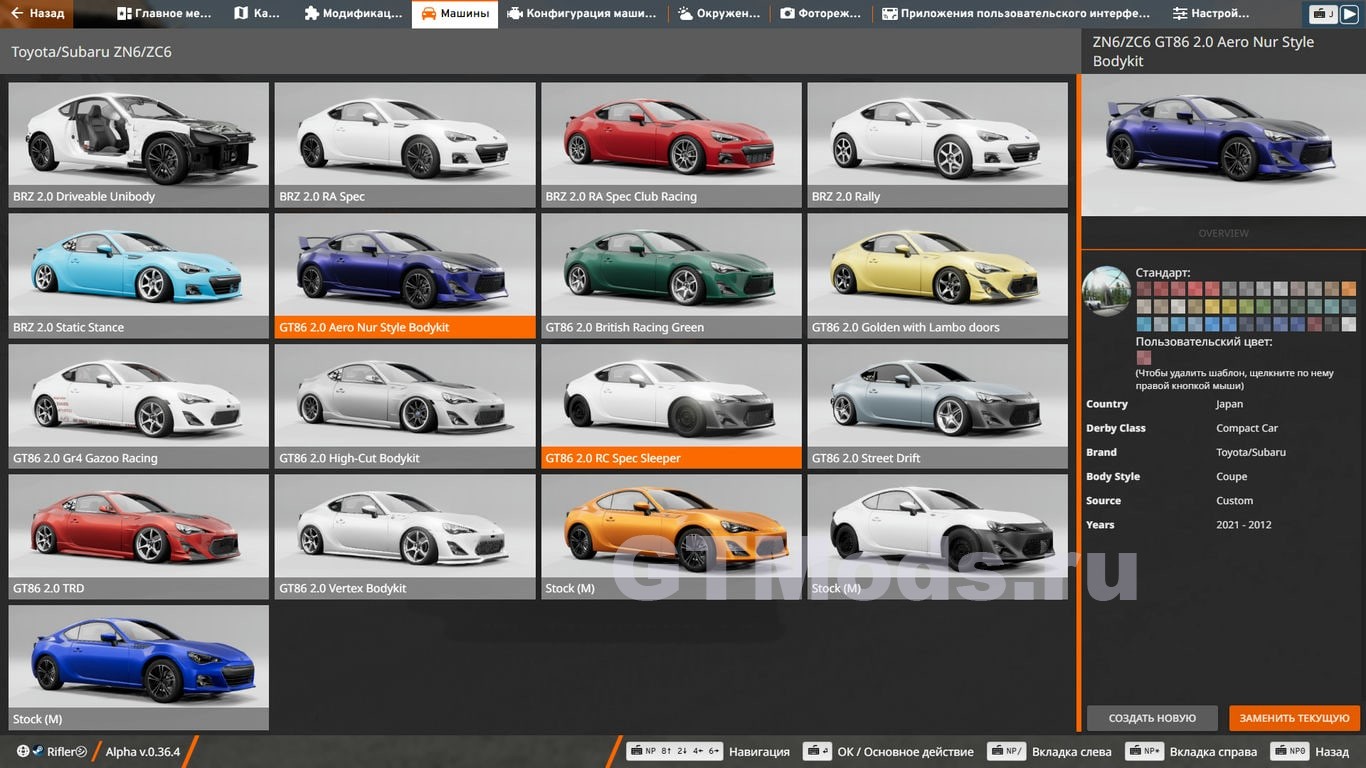Click the Country value Japan
Screen dimensions: 1366x768
pos(1230,404)
